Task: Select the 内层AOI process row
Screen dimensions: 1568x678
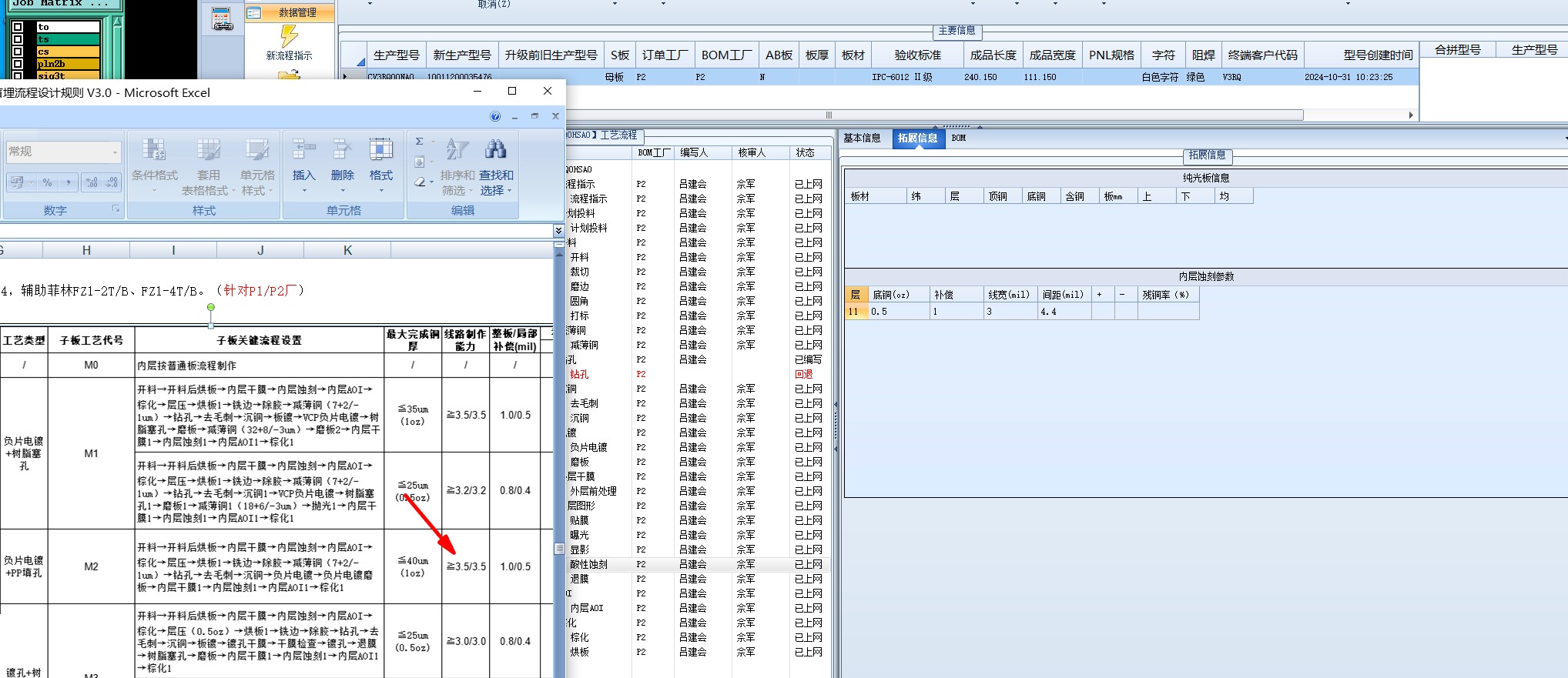Action: point(697,609)
